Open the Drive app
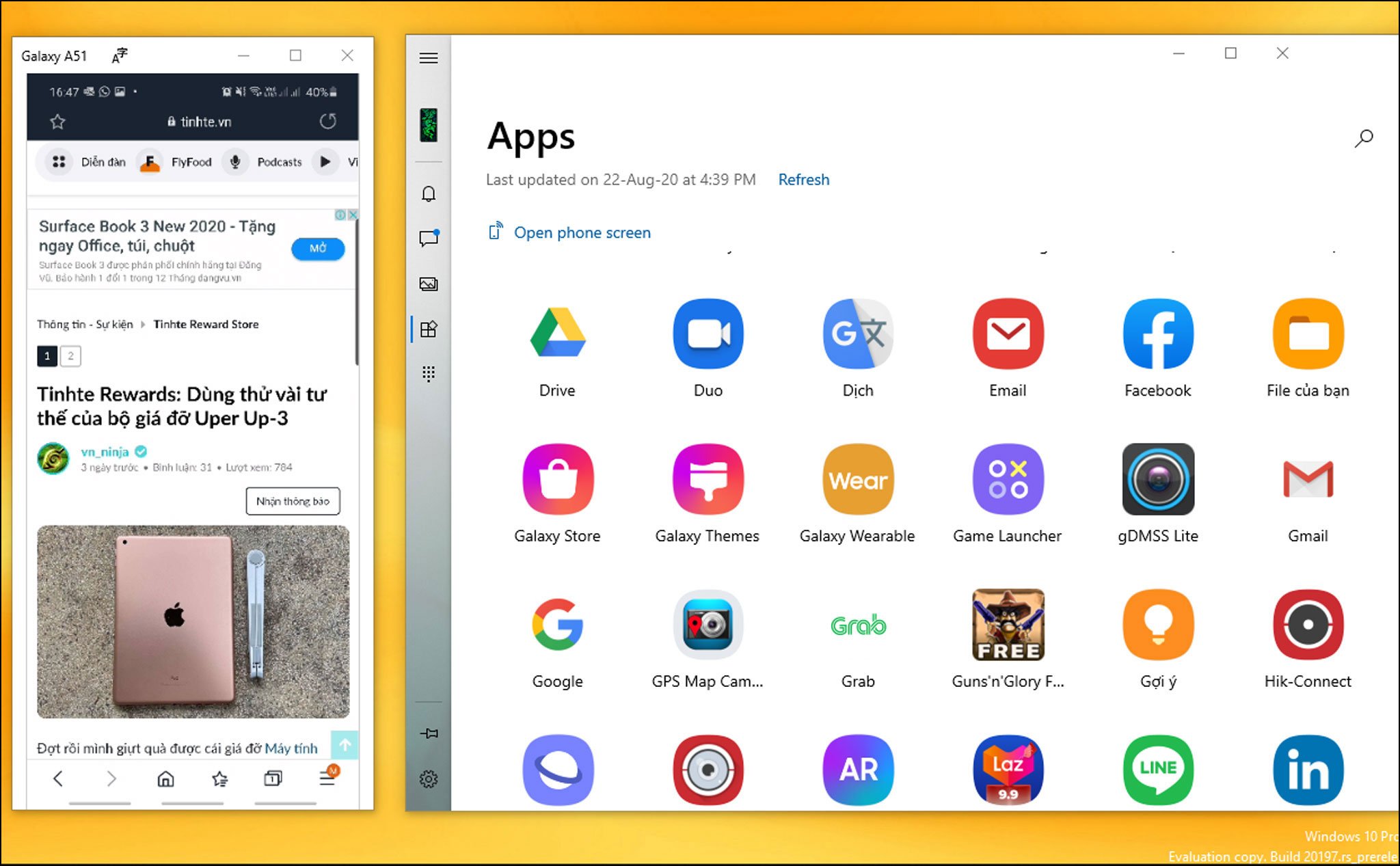The width and height of the screenshot is (1400, 866). (558, 334)
